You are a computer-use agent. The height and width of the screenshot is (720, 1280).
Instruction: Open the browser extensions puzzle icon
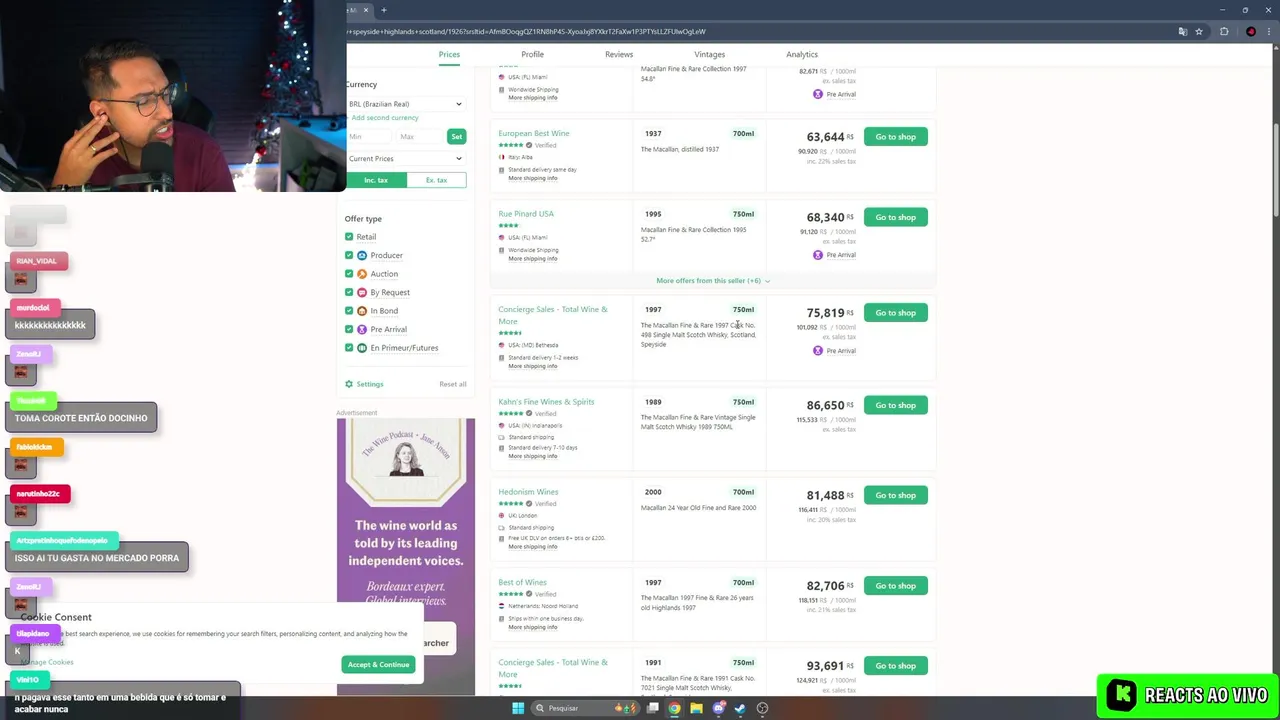(1224, 32)
